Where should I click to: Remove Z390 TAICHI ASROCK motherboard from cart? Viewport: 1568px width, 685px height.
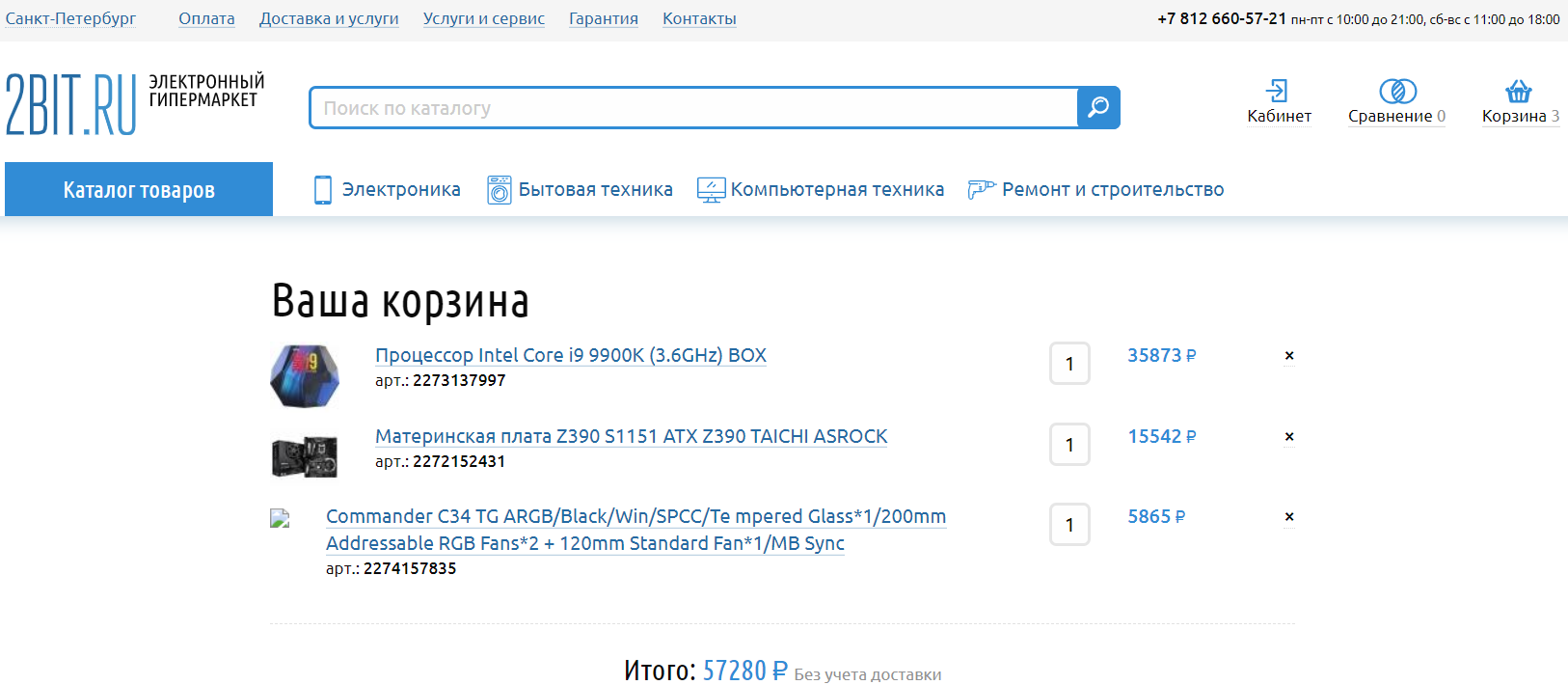(x=1289, y=437)
